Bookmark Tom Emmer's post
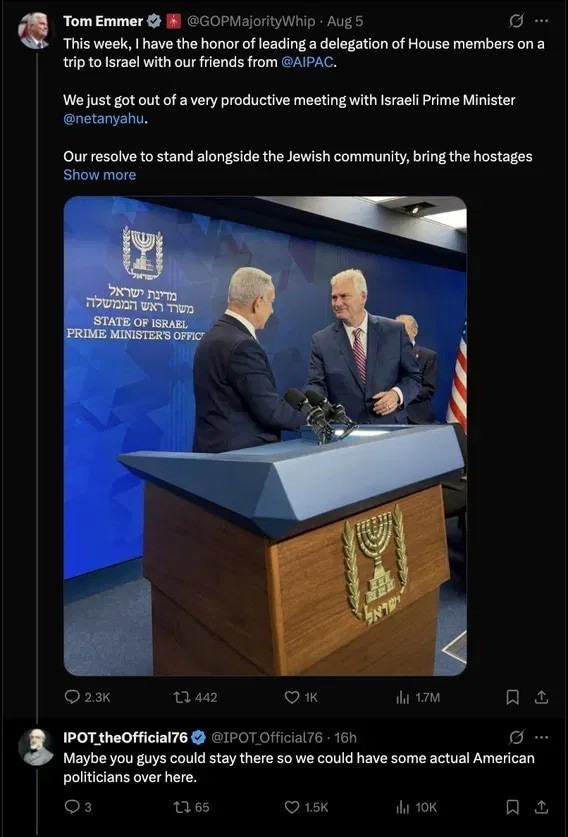Screen dimensions: 568x837 [512, 697]
